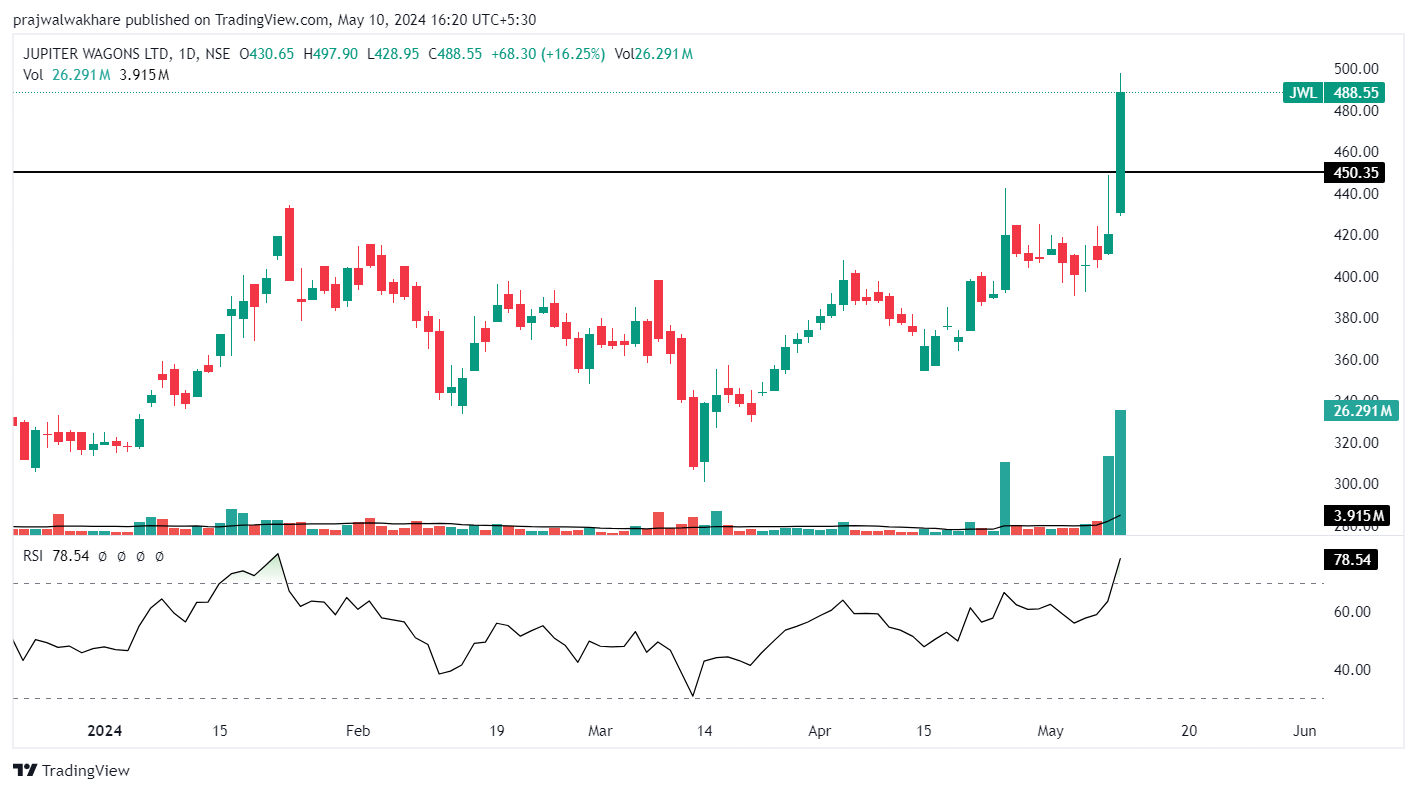This screenshot has height=792, width=1417.
Task: Click the +68.30 (+16.25%) change value
Action: [x=546, y=54]
